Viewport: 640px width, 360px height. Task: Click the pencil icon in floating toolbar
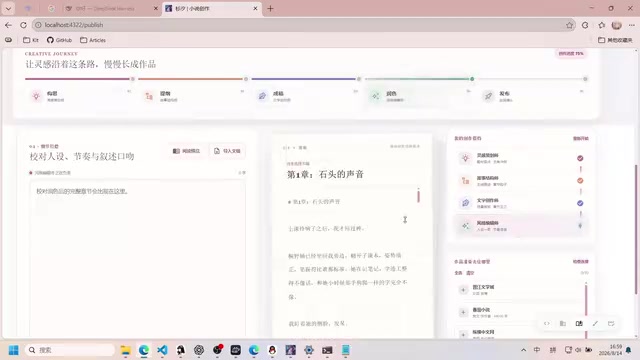[595, 323]
